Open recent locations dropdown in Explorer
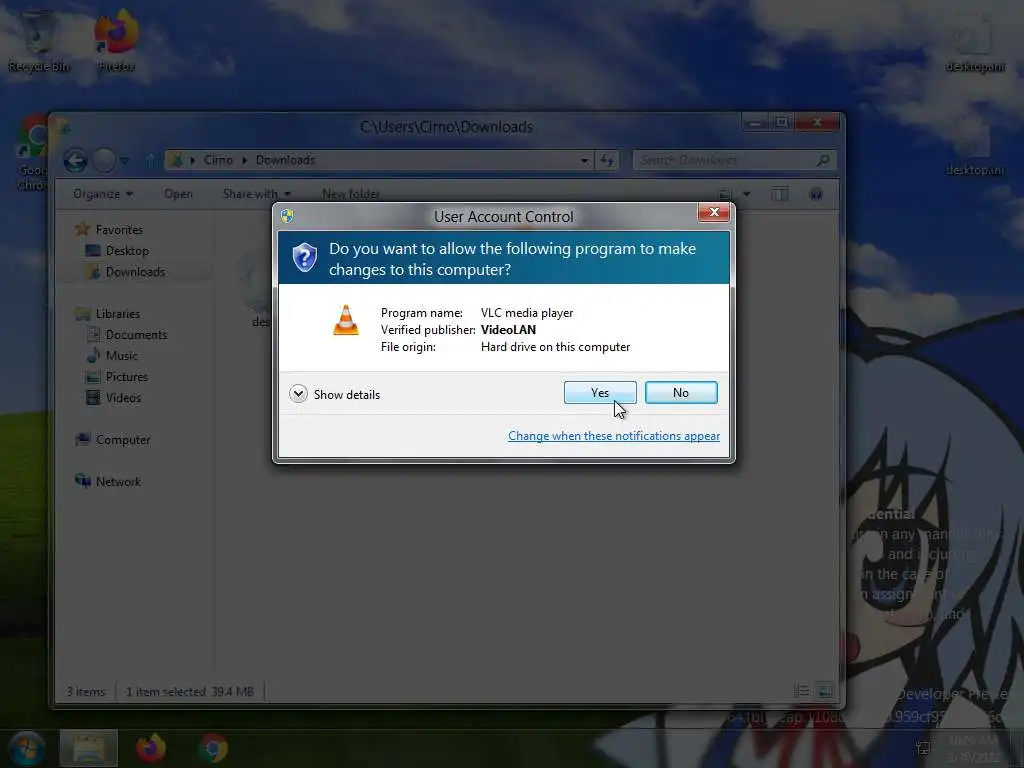 point(125,161)
